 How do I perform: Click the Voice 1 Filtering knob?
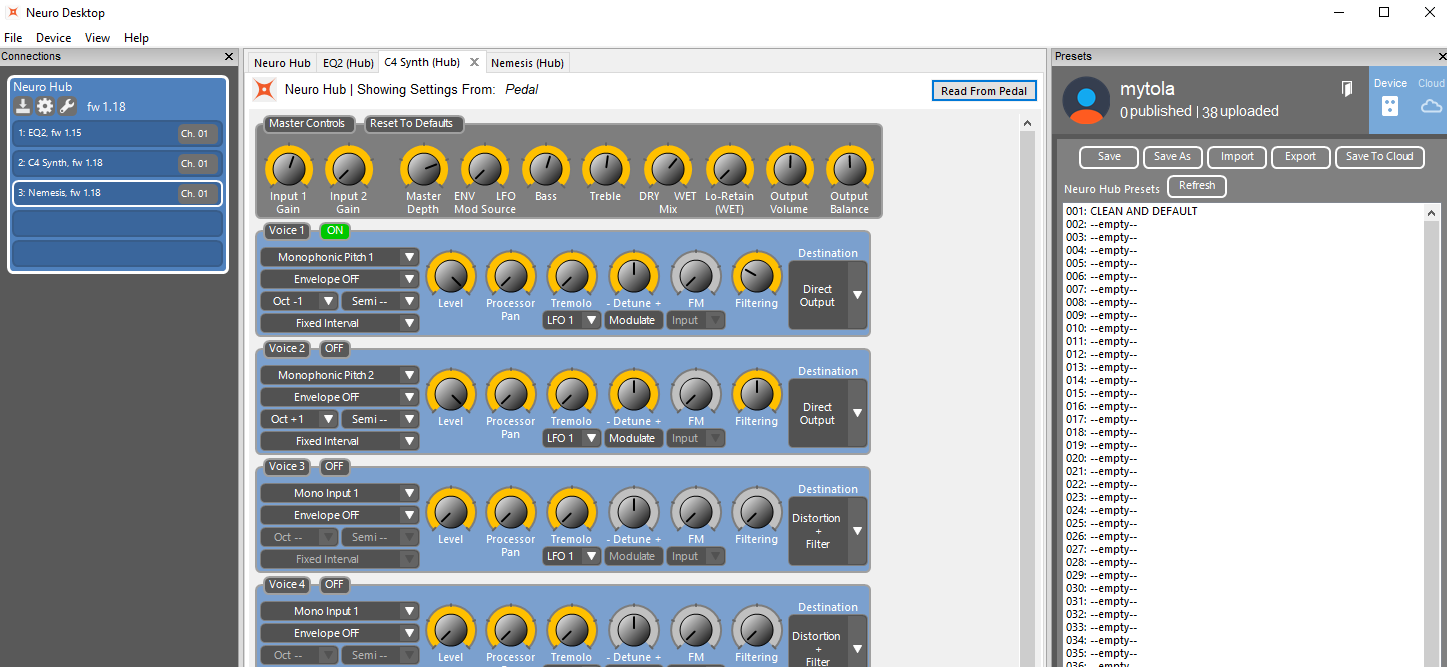pos(756,275)
